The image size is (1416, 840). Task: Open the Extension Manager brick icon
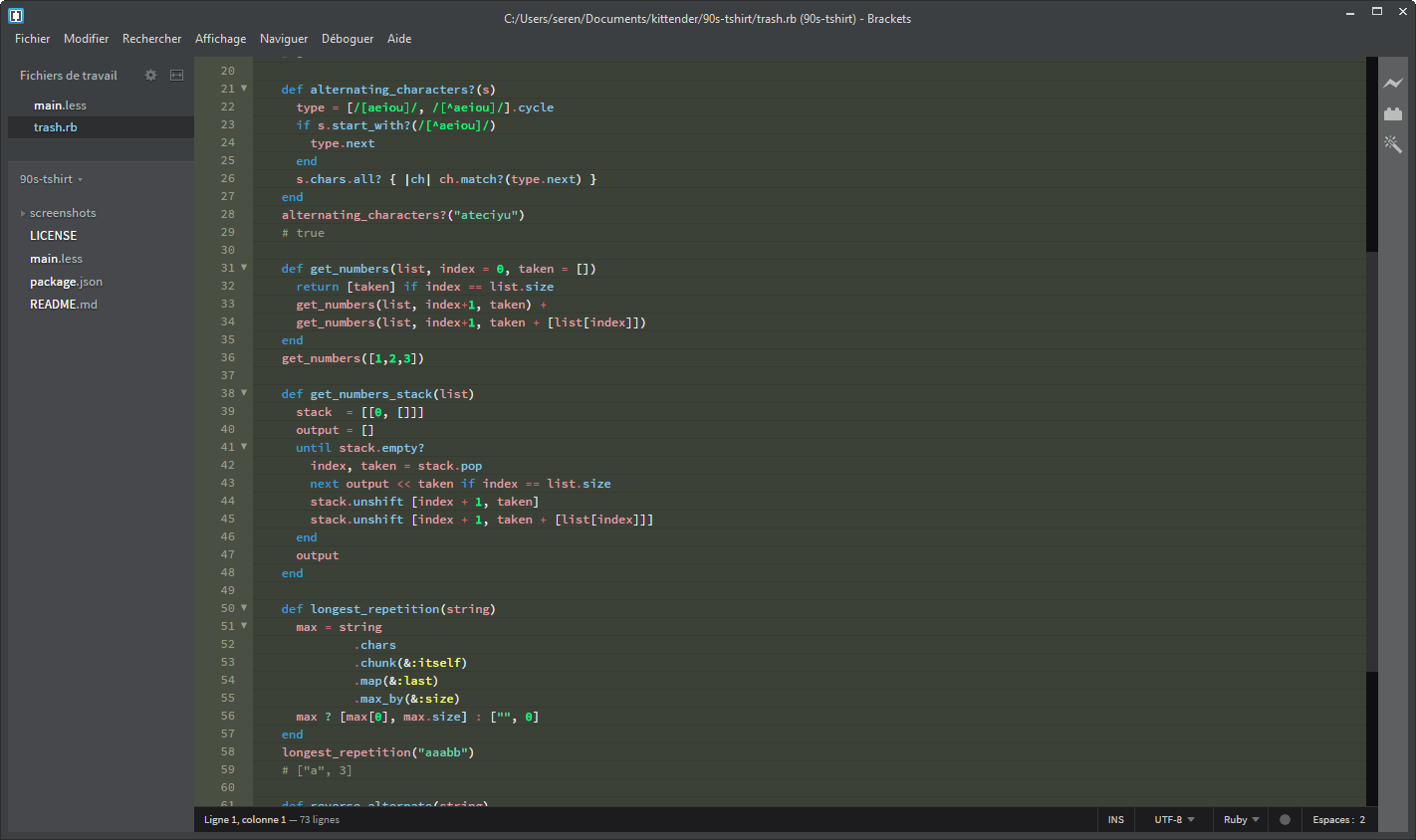click(1392, 113)
